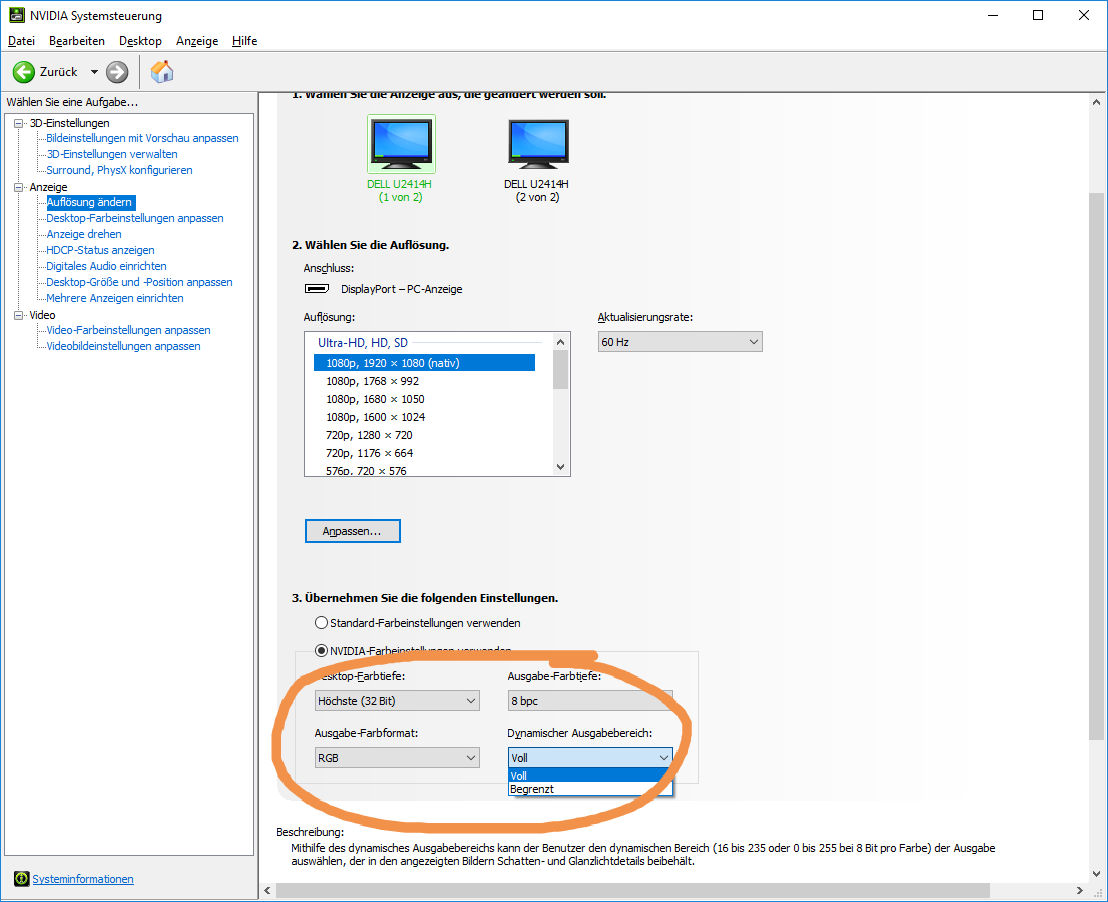Click the green Zurück back arrow icon

pyautogui.click(x=23, y=72)
